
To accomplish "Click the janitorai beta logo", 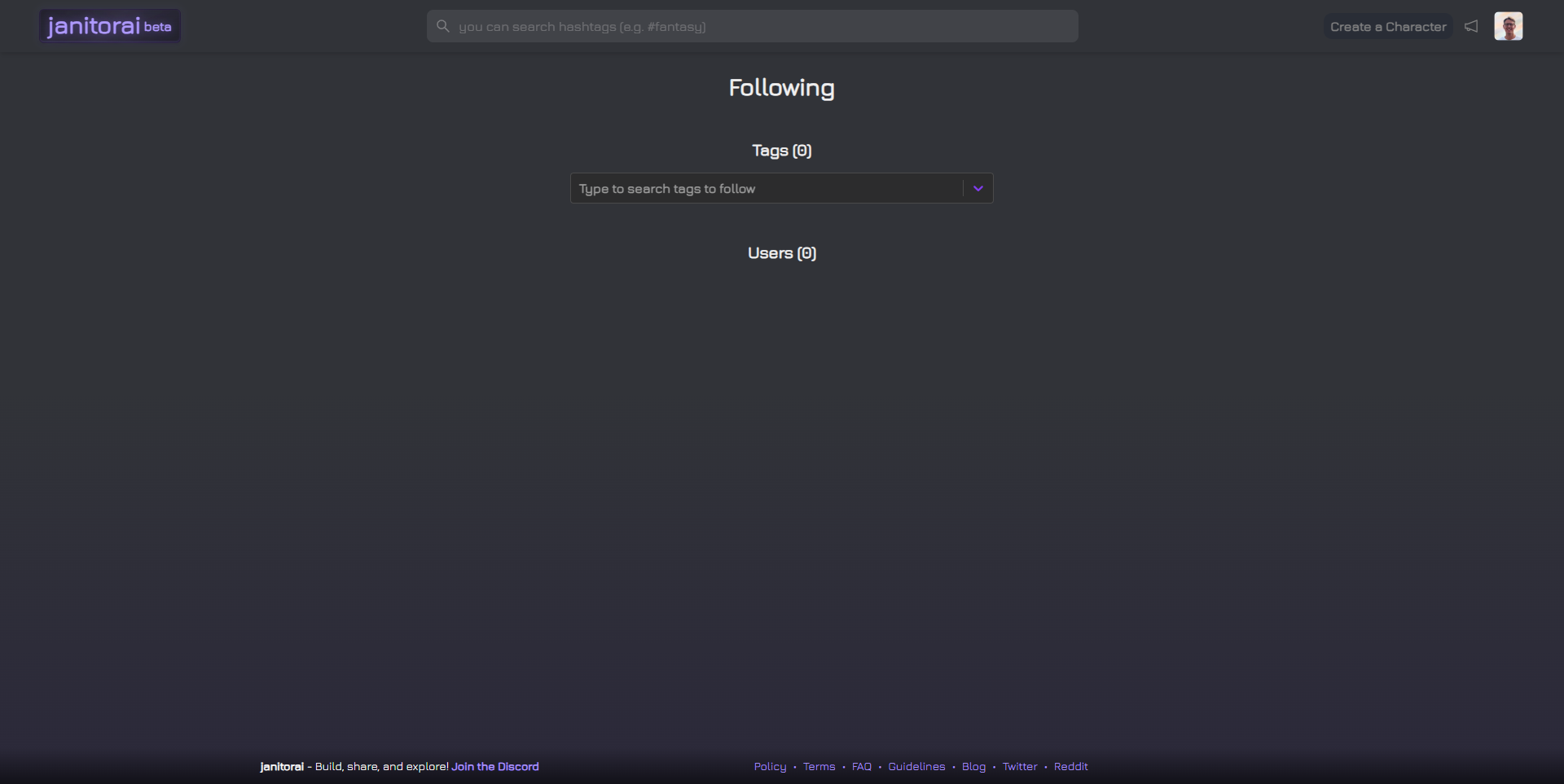I will 110,26.
